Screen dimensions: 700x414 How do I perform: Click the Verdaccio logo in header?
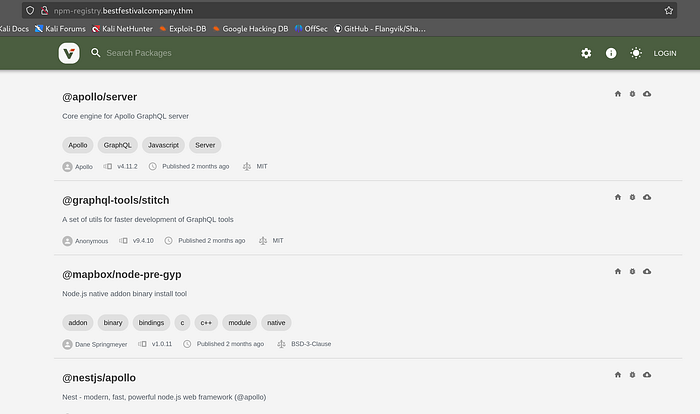pyautogui.click(x=69, y=53)
